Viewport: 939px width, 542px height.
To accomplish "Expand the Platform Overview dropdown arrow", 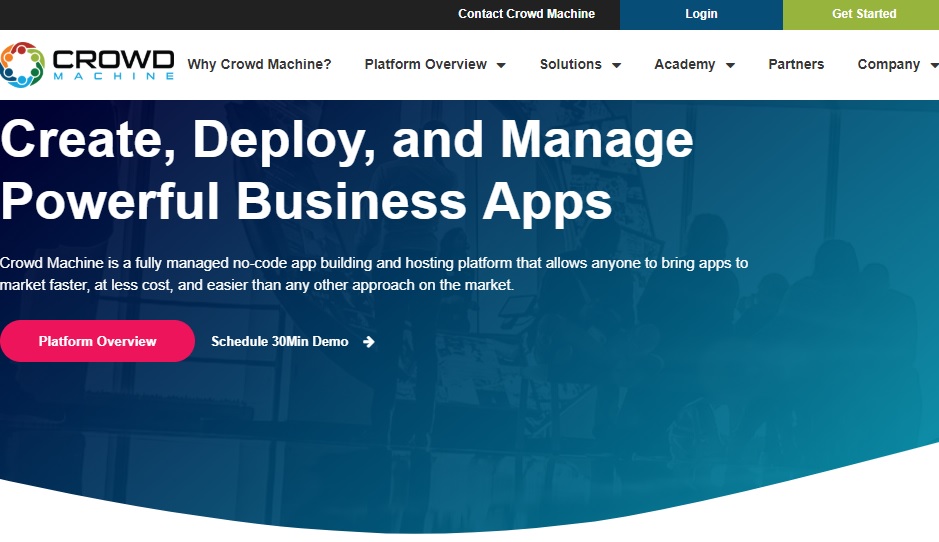I will [501, 65].
